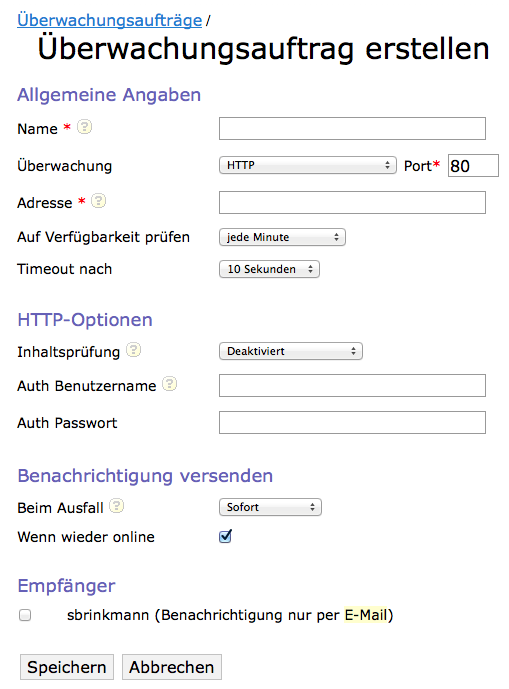509x689 pixels.
Task: Click help icon next to Auth Benutzername
Action: (170, 384)
